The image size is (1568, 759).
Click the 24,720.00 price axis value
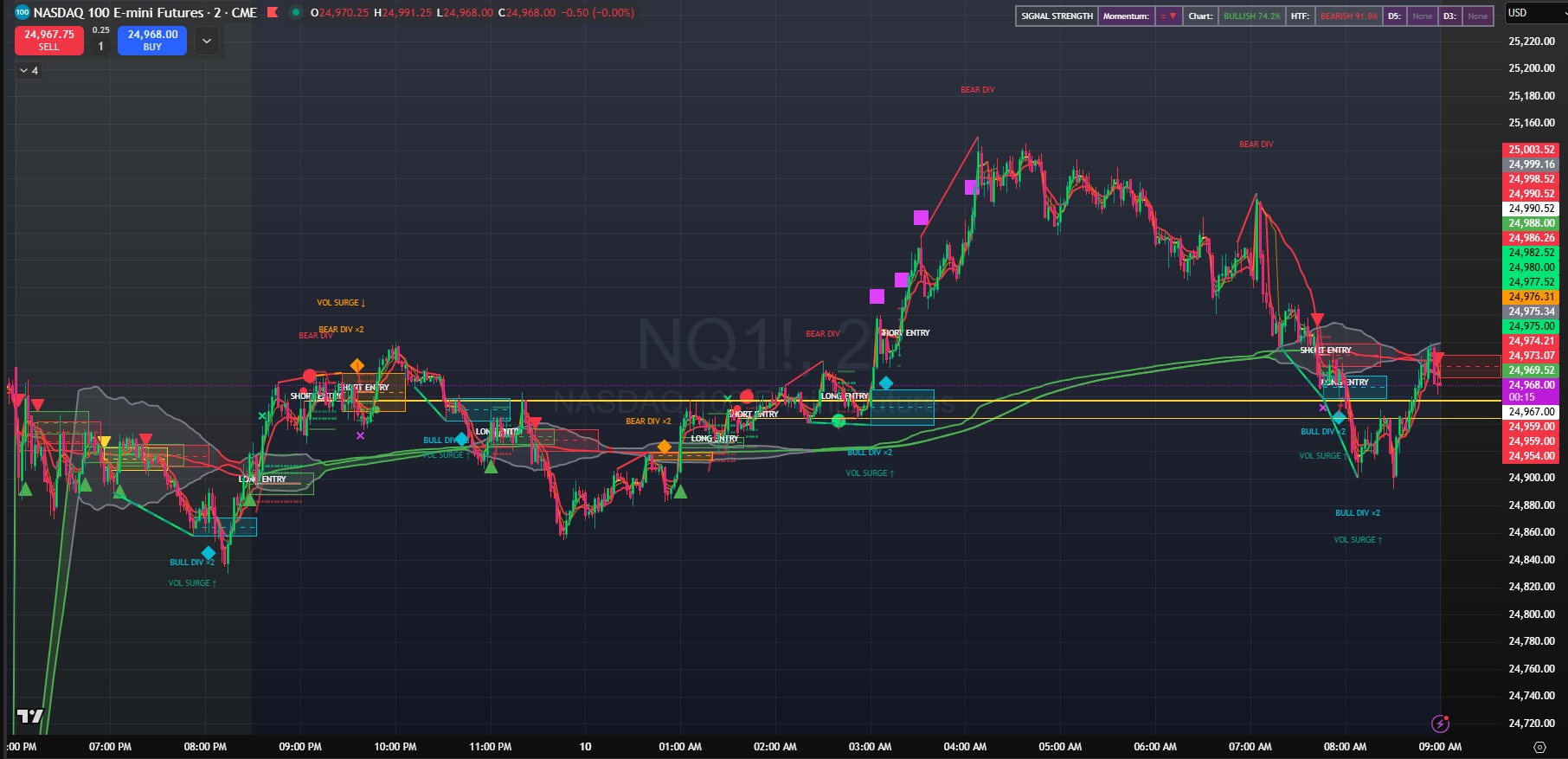pos(1532,723)
